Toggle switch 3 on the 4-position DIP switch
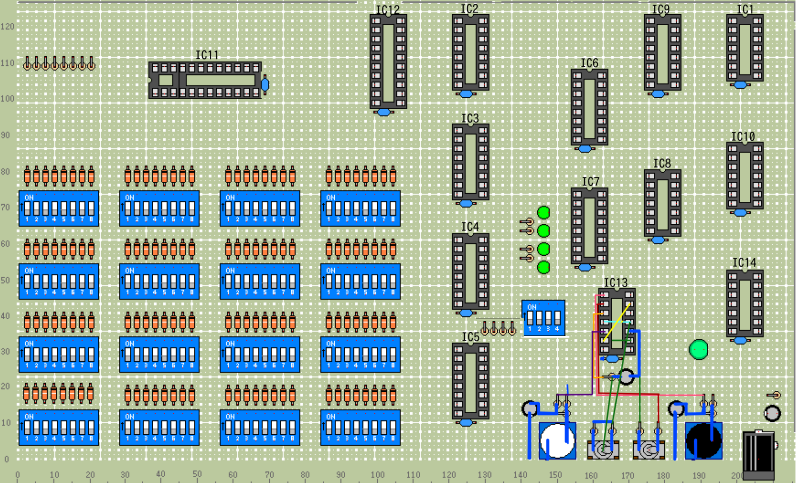Viewport: 800px width, 483px height. coord(548,319)
